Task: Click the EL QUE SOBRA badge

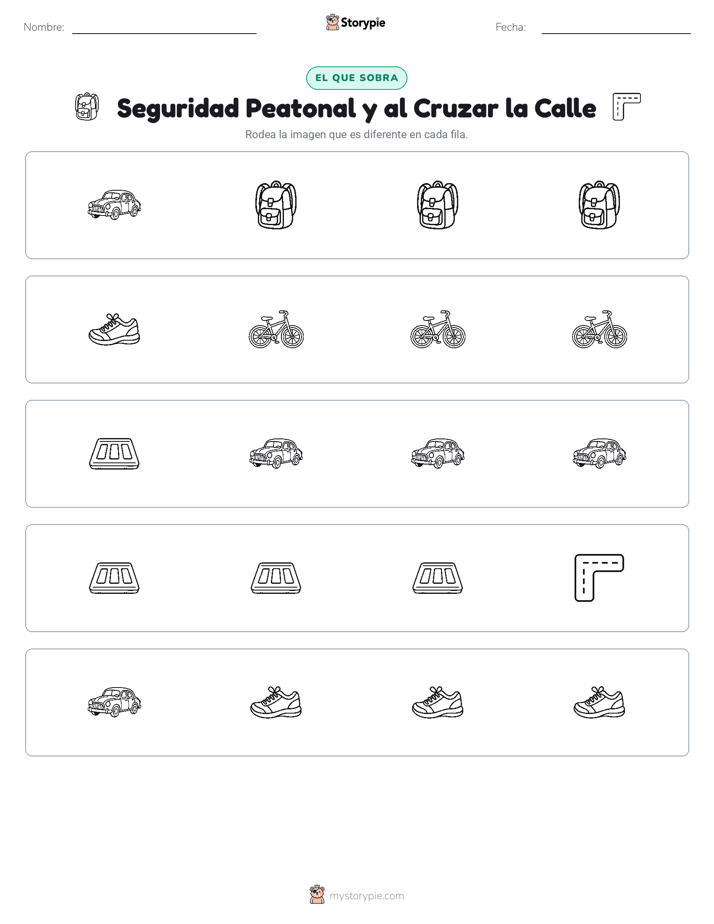Action: pyautogui.click(x=356, y=78)
